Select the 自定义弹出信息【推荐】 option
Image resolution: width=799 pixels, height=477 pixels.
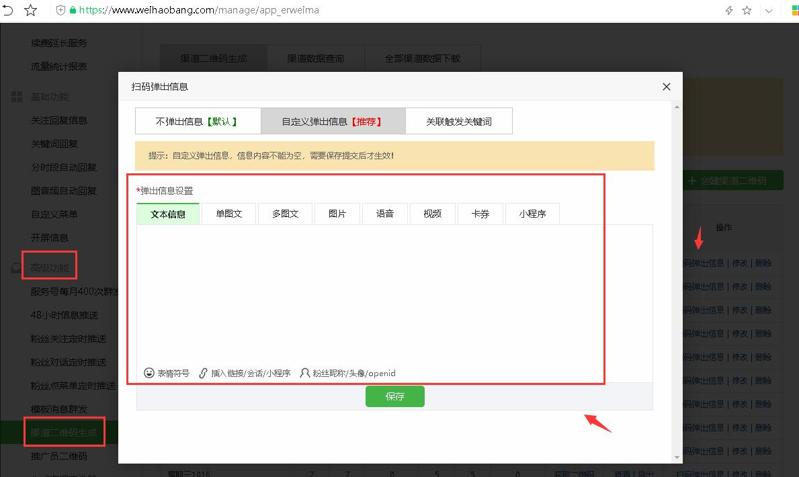click(x=333, y=121)
